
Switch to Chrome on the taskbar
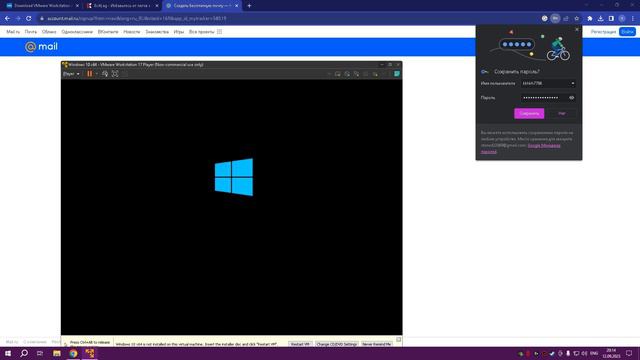[73, 353]
